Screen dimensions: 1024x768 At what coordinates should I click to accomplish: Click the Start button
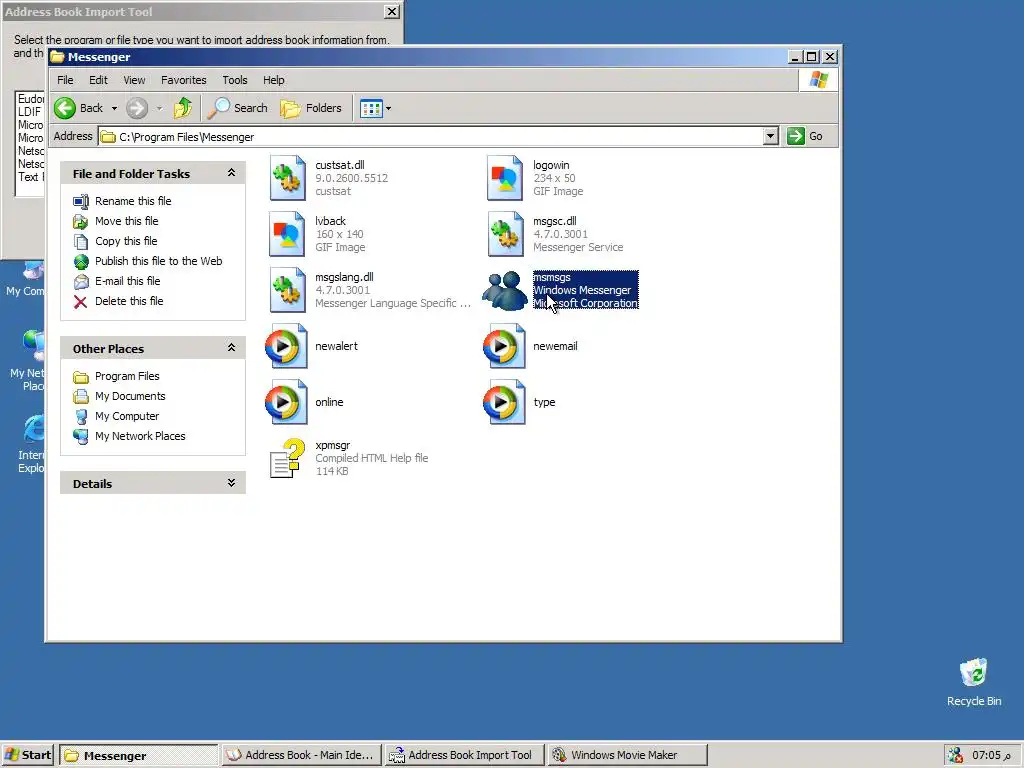tap(28, 755)
